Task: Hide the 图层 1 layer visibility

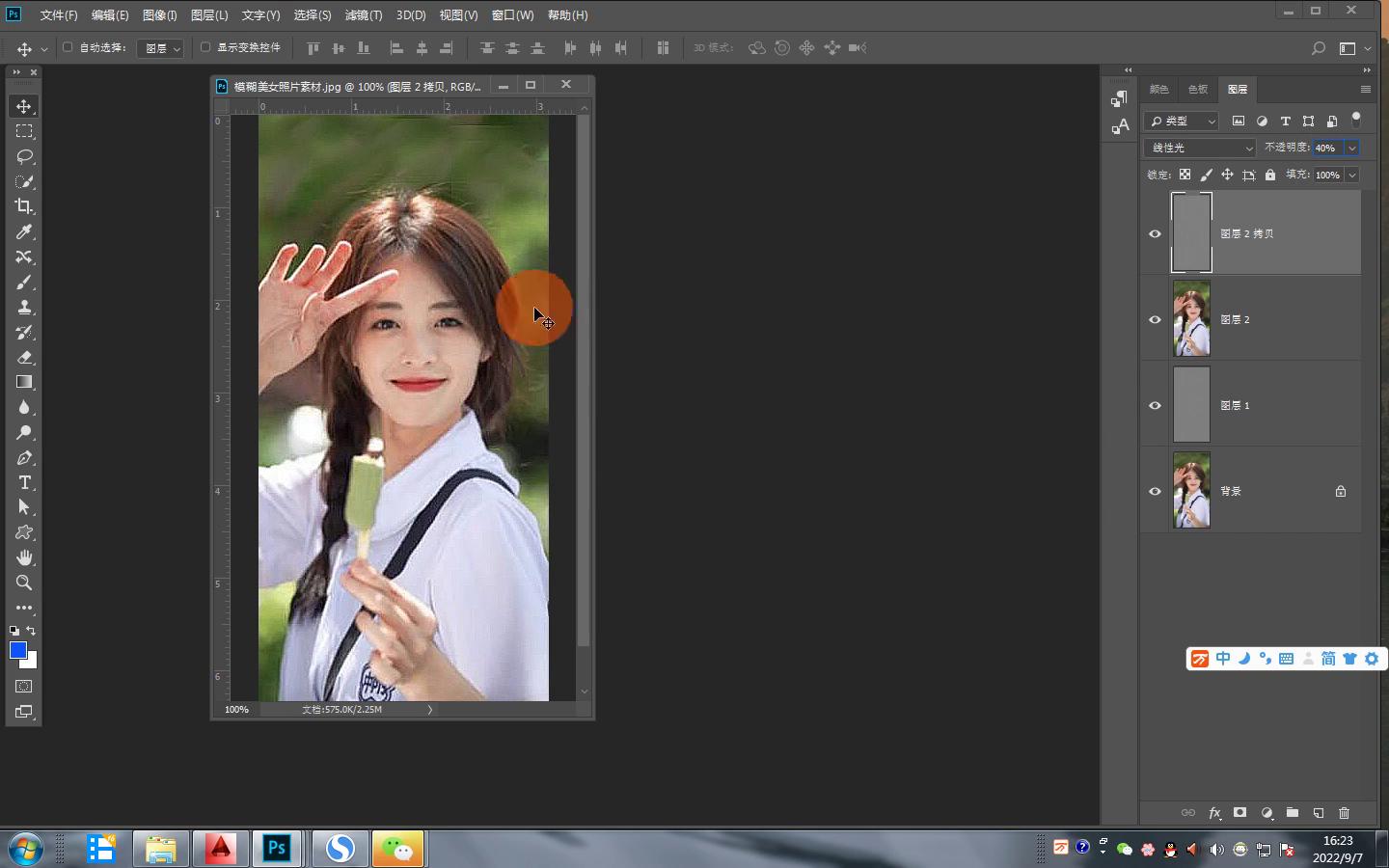Action: [x=1155, y=405]
